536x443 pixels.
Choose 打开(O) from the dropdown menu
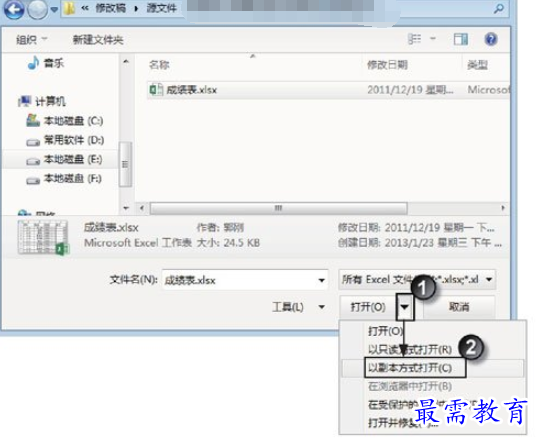pos(385,331)
